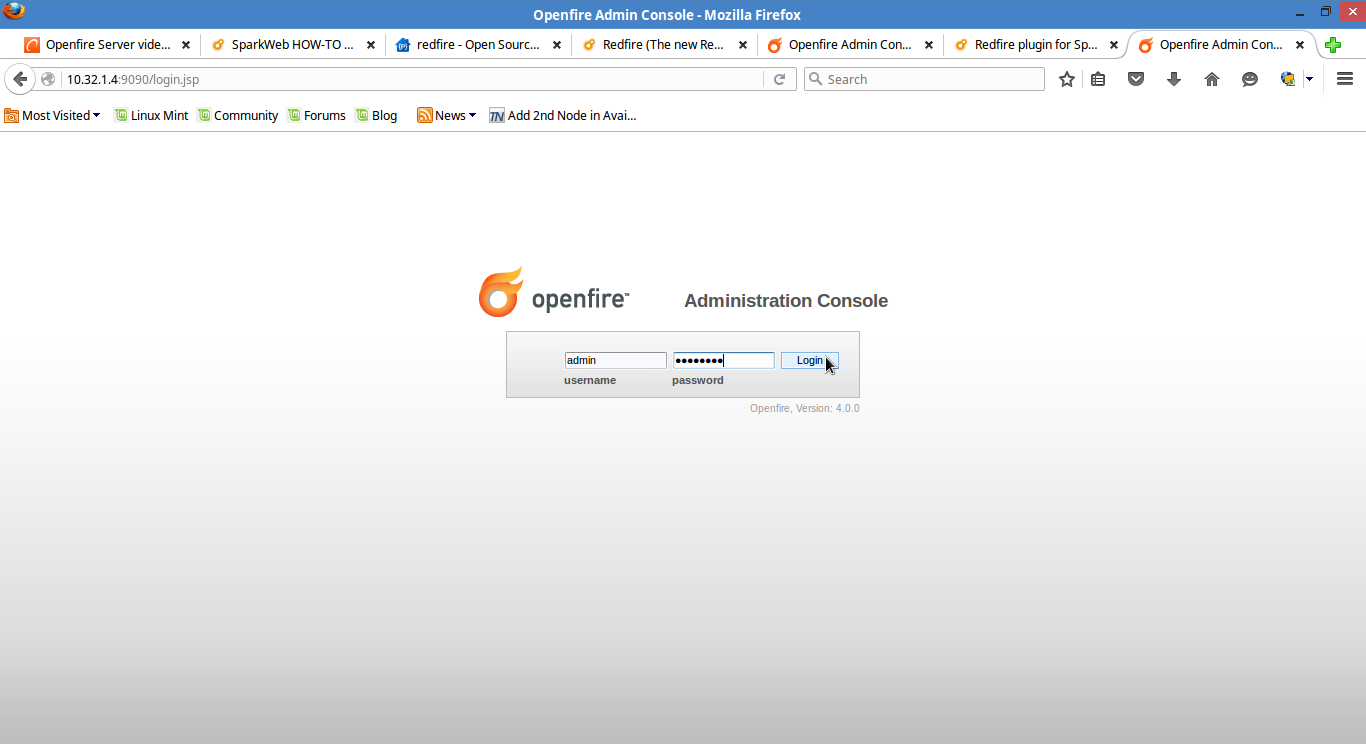This screenshot has height=744, width=1366.
Task: Close the active Openfire Admin Console tab
Action: click(x=1300, y=45)
